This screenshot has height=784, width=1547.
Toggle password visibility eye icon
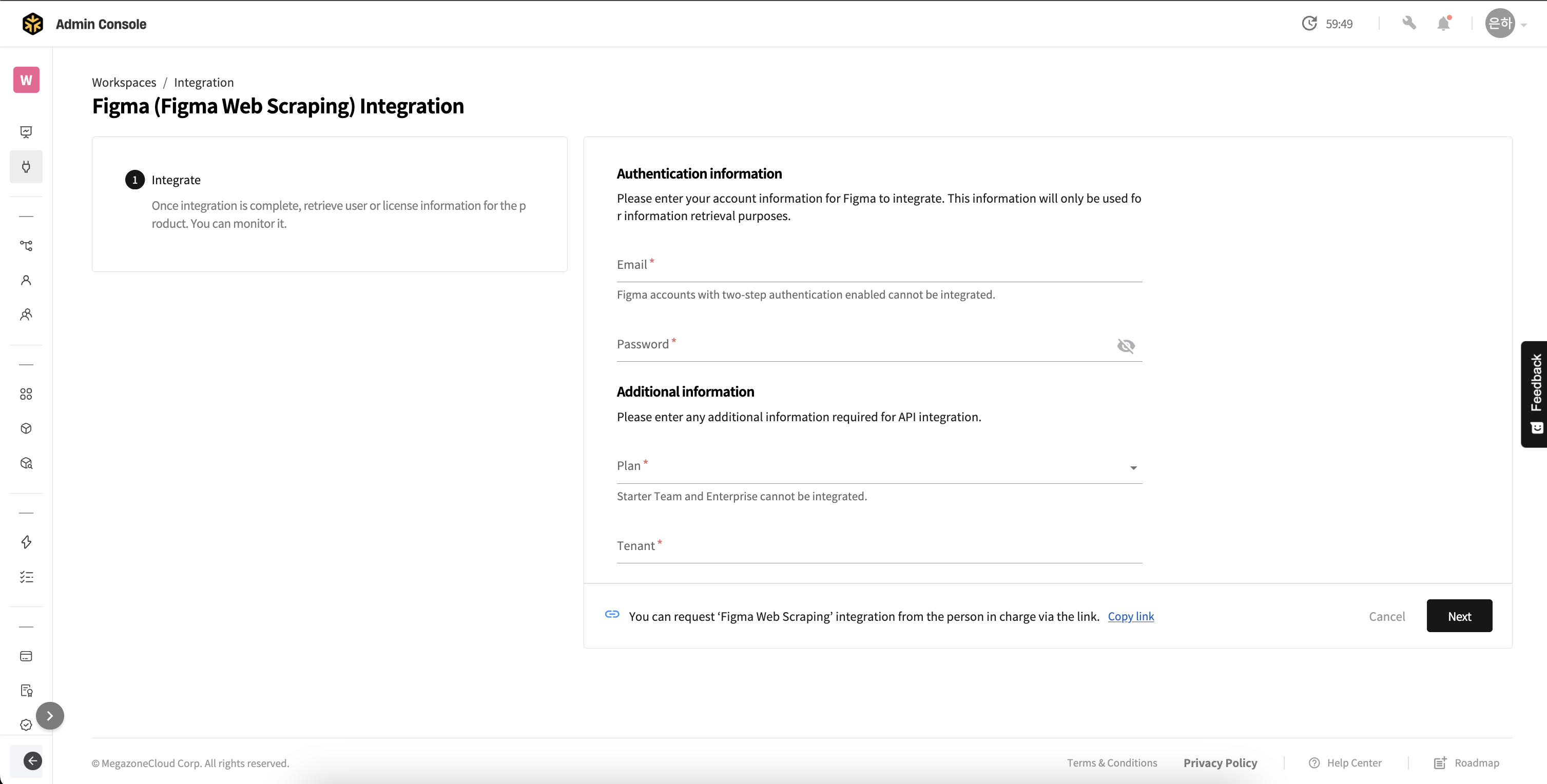coord(1126,346)
